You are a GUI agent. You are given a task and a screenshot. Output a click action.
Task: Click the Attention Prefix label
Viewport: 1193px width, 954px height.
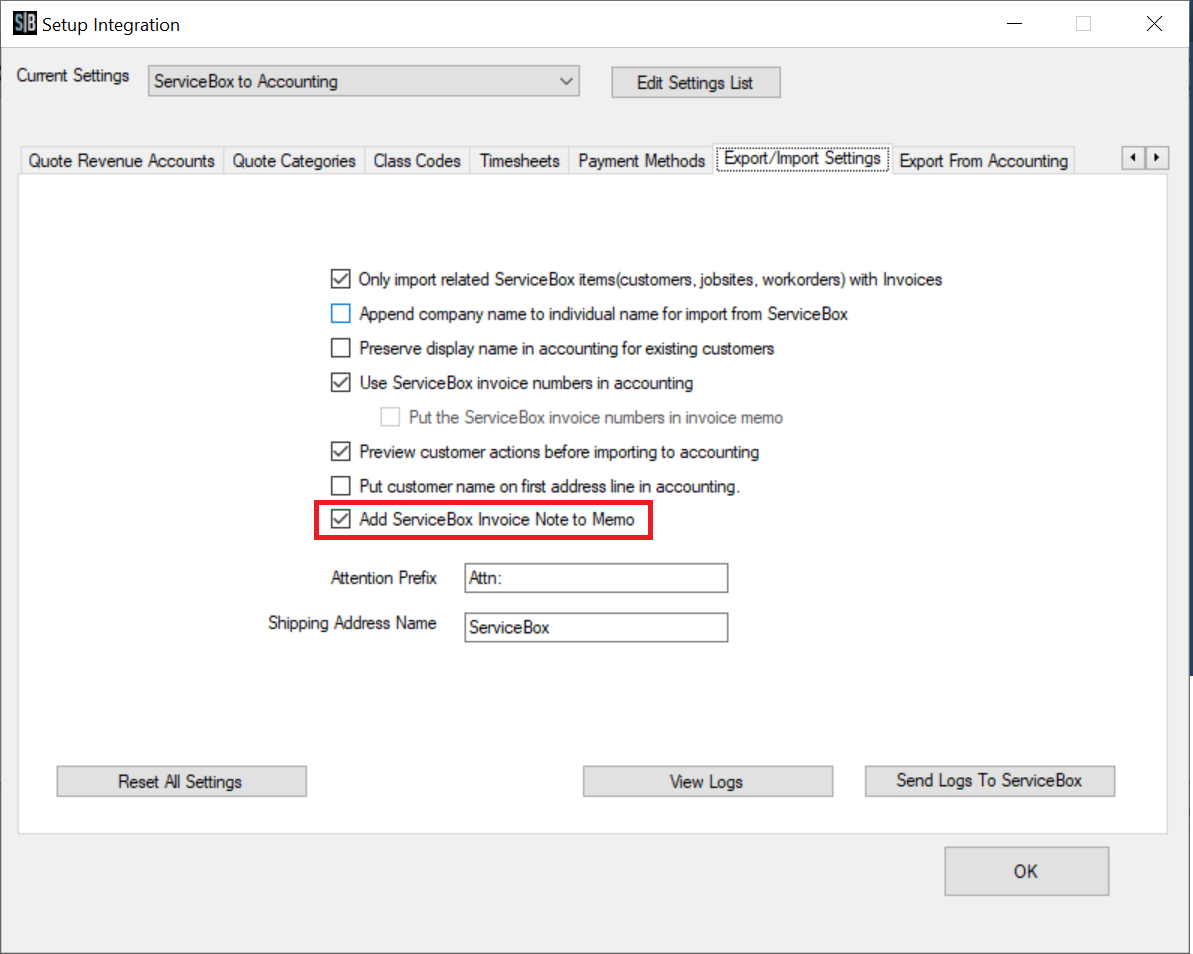click(383, 577)
